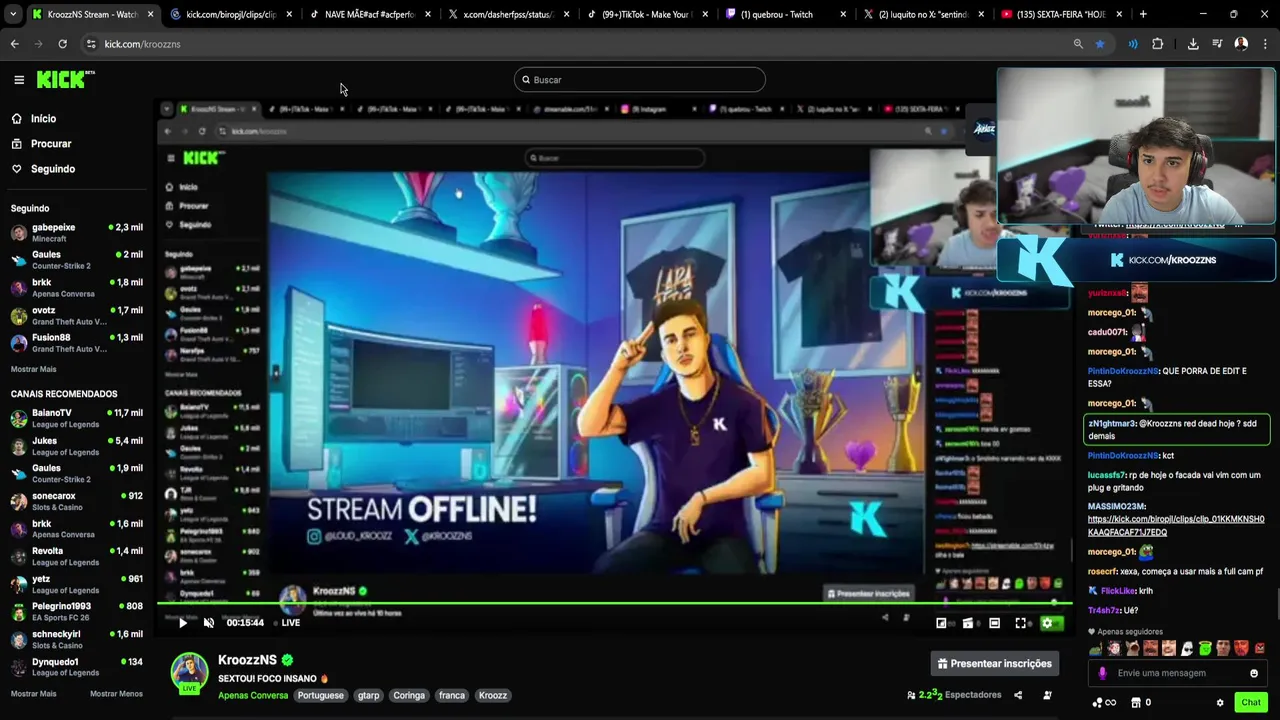The image size is (1280, 720).
Task: Open the kick.com/biropjl clip link in chat
Action: coord(1176,526)
